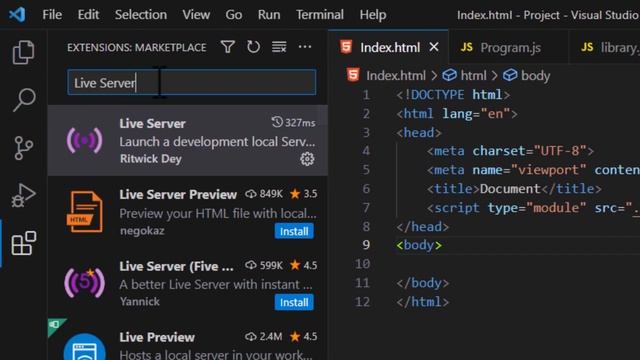Click the body symbol icon in breadcrumb
This screenshot has width=640, height=360.
point(510,75)
